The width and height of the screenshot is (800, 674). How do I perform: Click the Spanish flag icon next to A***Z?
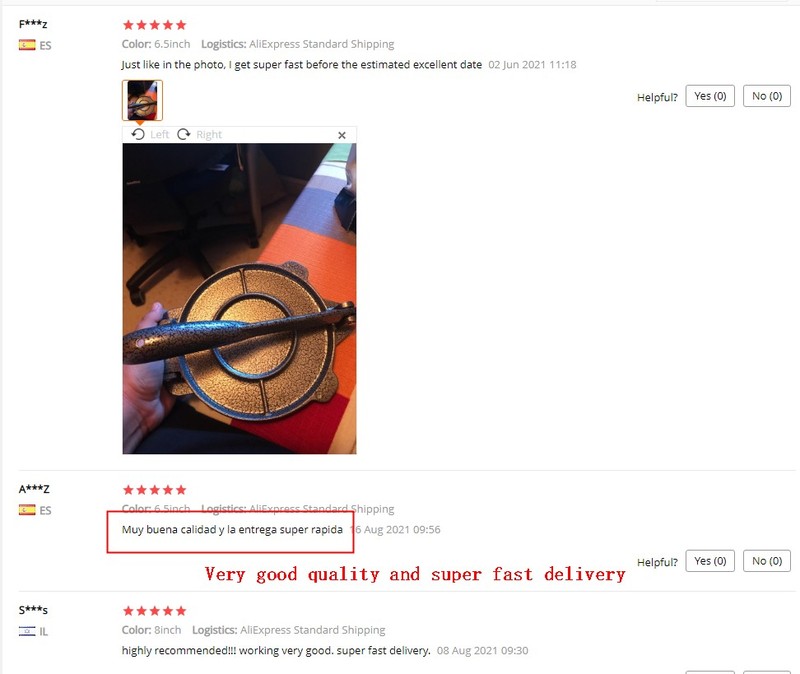click(x=27, y=510)
